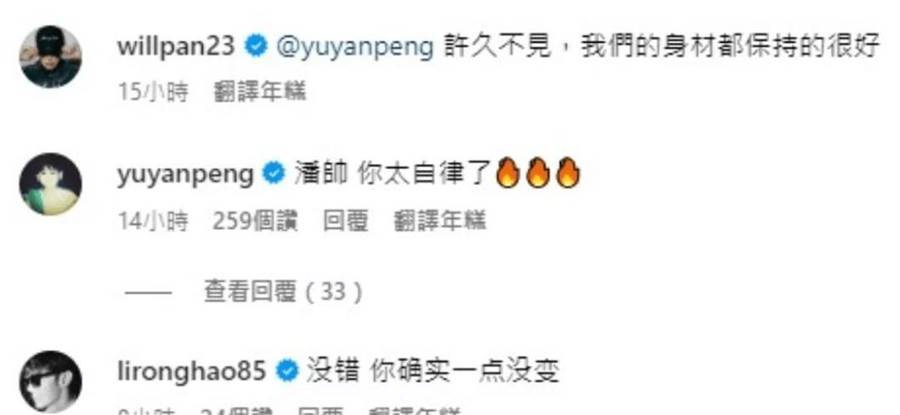Image resolution: width=900 pixels, height=415 pixels.
Task: Click the 14小時 timestamp
Action: 153,220
